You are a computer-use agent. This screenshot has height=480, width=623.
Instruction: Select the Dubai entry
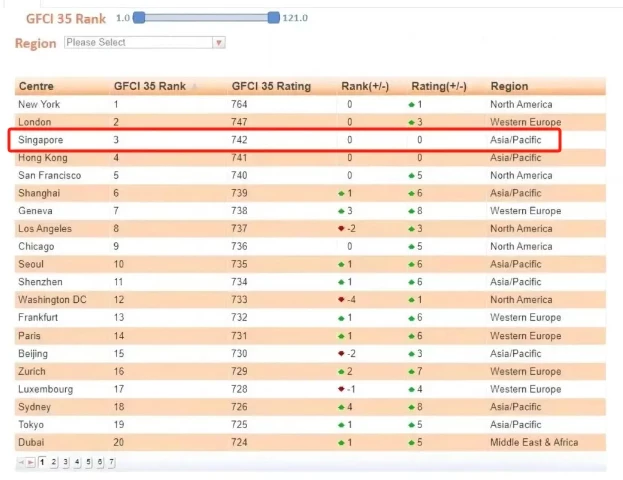tap(31, 442)
